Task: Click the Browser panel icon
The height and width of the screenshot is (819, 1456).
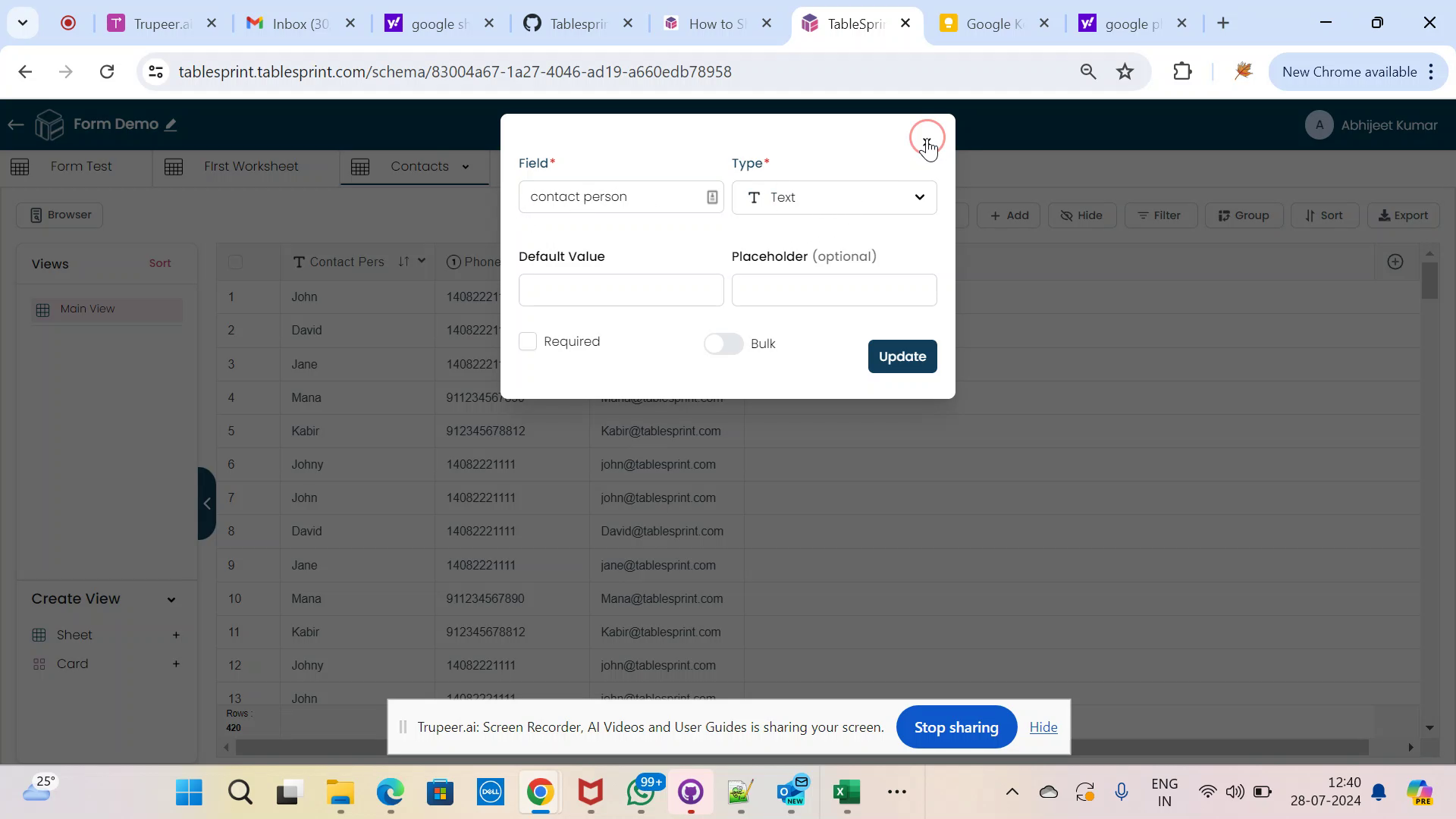Action: click(x=35, y=215)
